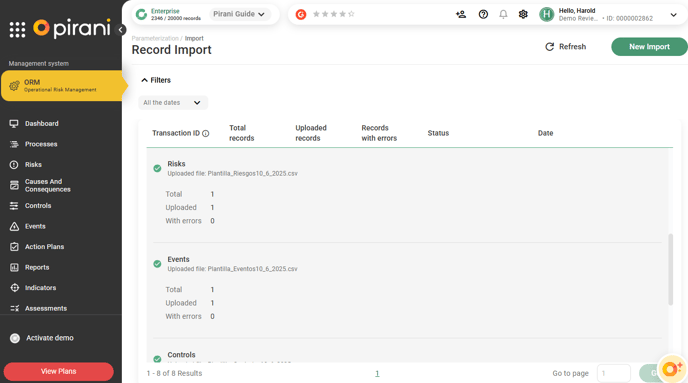This screenshot has height=383, width=688.
Task: Open the settings gear icon
Action: pos(523,14)
